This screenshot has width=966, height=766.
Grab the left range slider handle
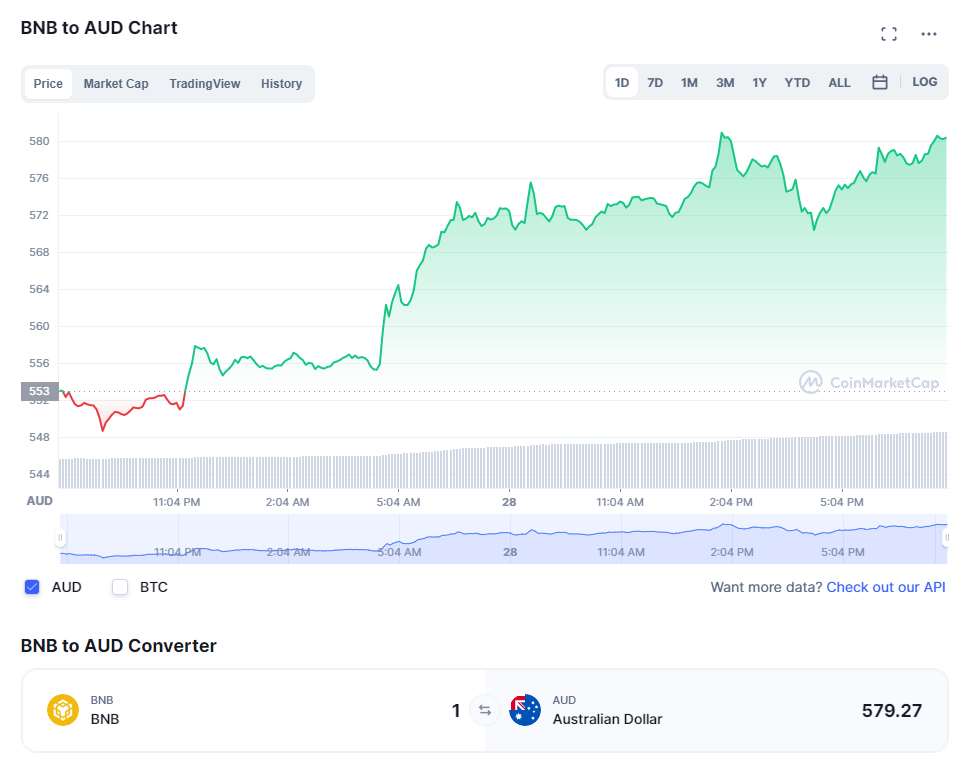coord(60,538)
